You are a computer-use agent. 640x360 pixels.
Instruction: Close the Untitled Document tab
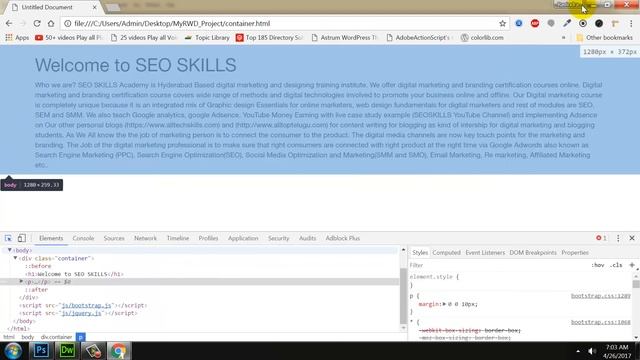click(95, 7)
